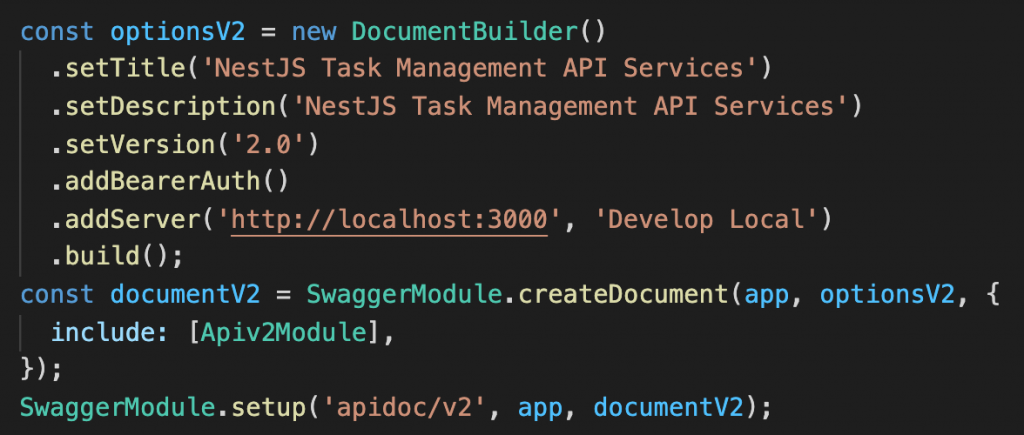Viewport: 1024px width, 435px height.
Task: Click the .setTitle method call
Action: coord(120,69)
